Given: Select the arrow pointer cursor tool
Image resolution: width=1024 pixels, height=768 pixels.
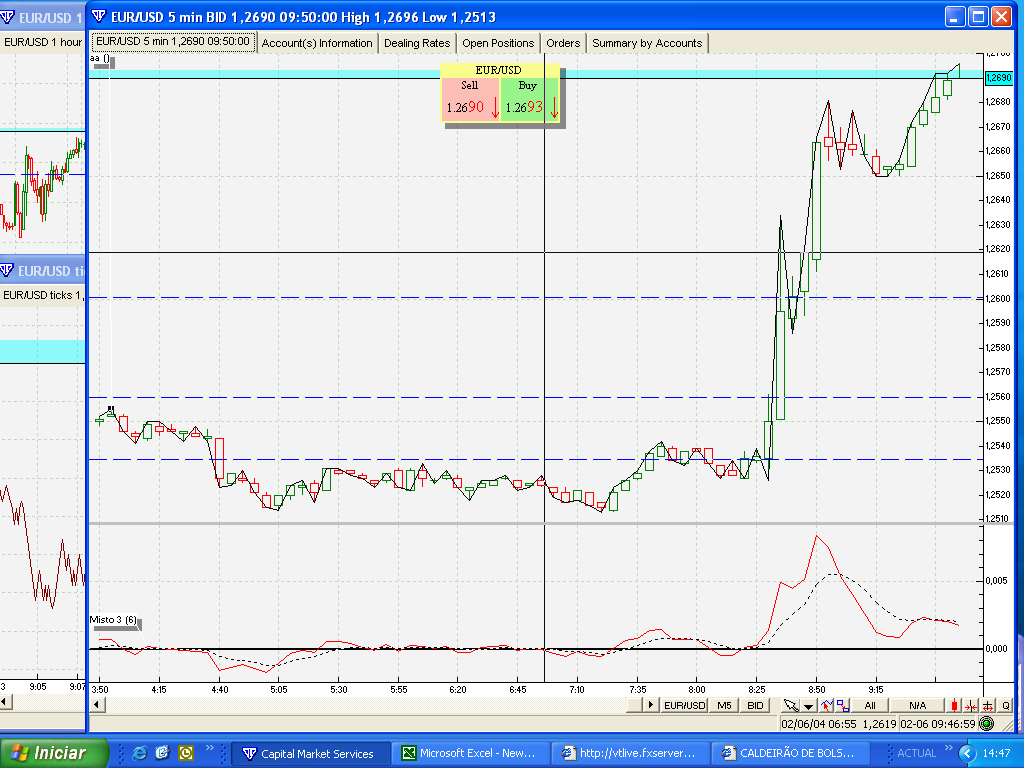Looking at the screenshot, I should pos(791,705).
